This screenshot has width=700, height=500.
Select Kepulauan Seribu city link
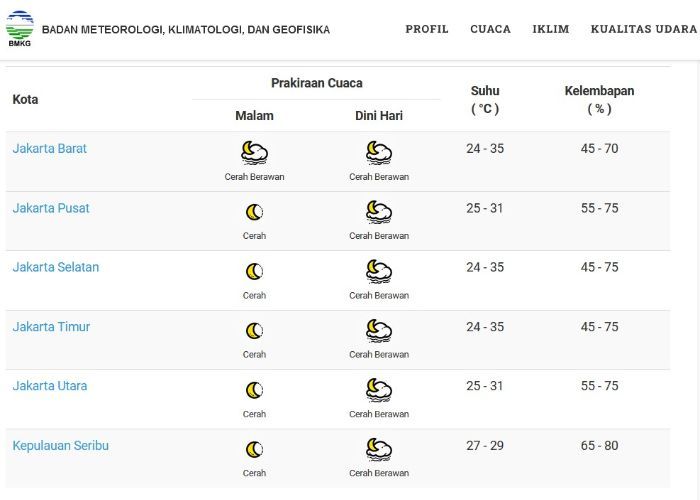coord(61,446)
